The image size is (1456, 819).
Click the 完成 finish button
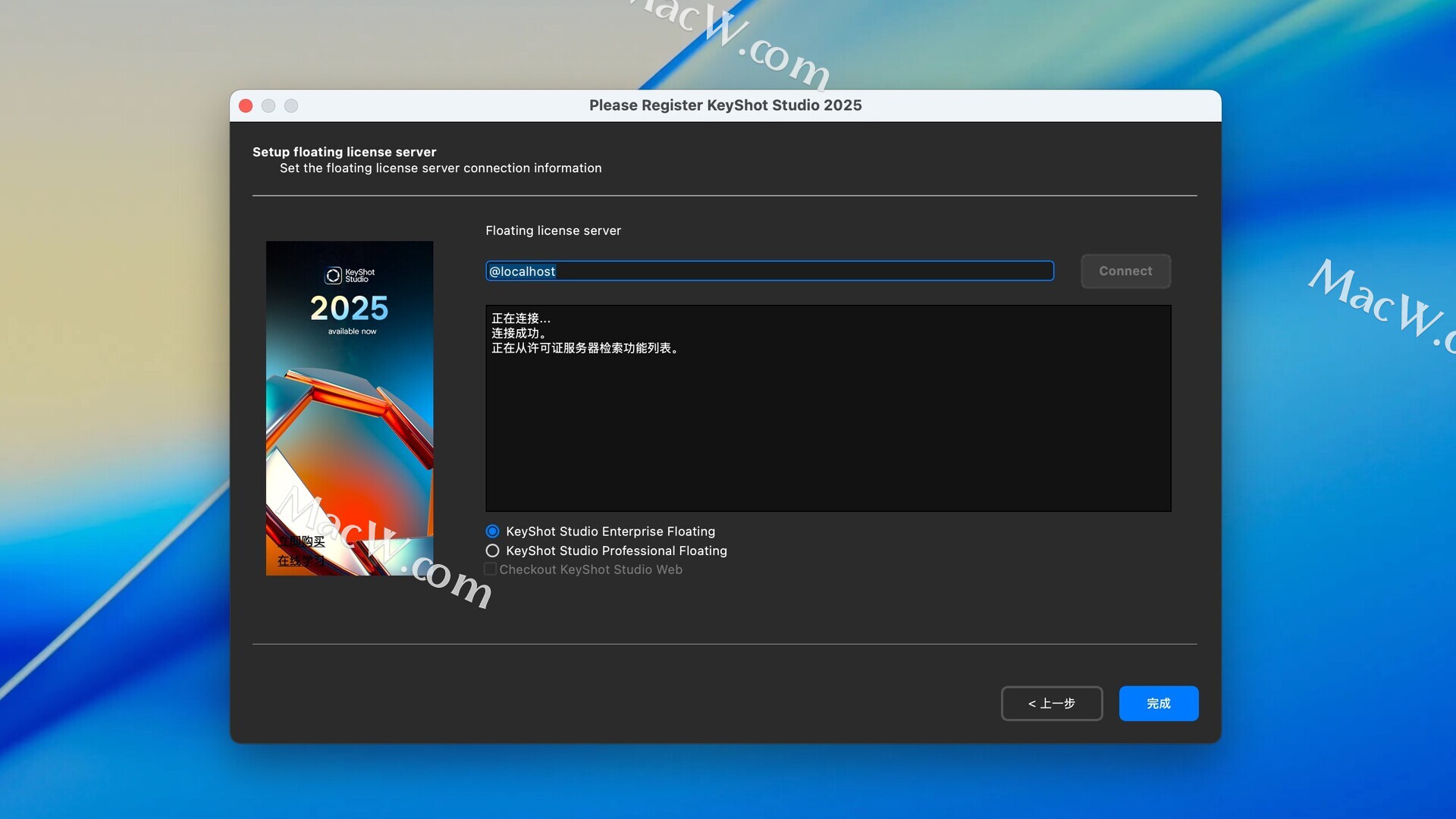pyautogui.click(x=1159, y=704)
